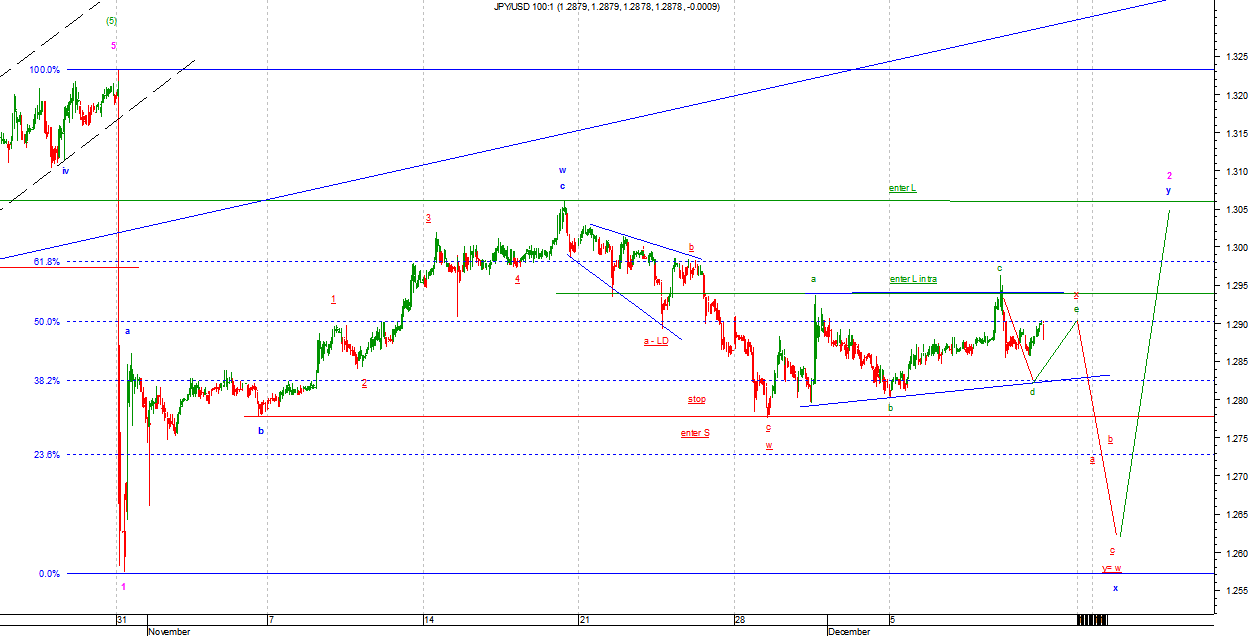Select the "a - LD" wave label
Viewport: 1250px width, 636px height.
coord(657,341)
